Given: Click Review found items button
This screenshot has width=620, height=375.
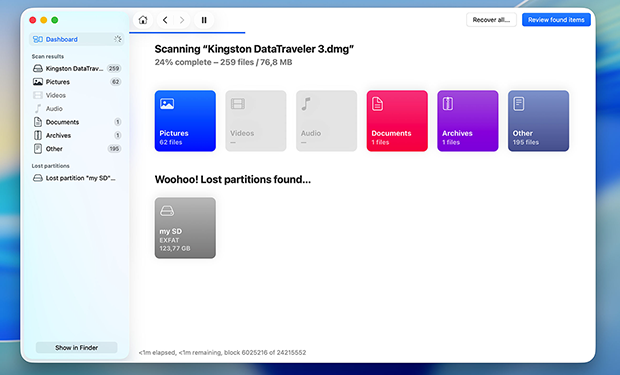Looking at the screenshot, I should (556, 20).
